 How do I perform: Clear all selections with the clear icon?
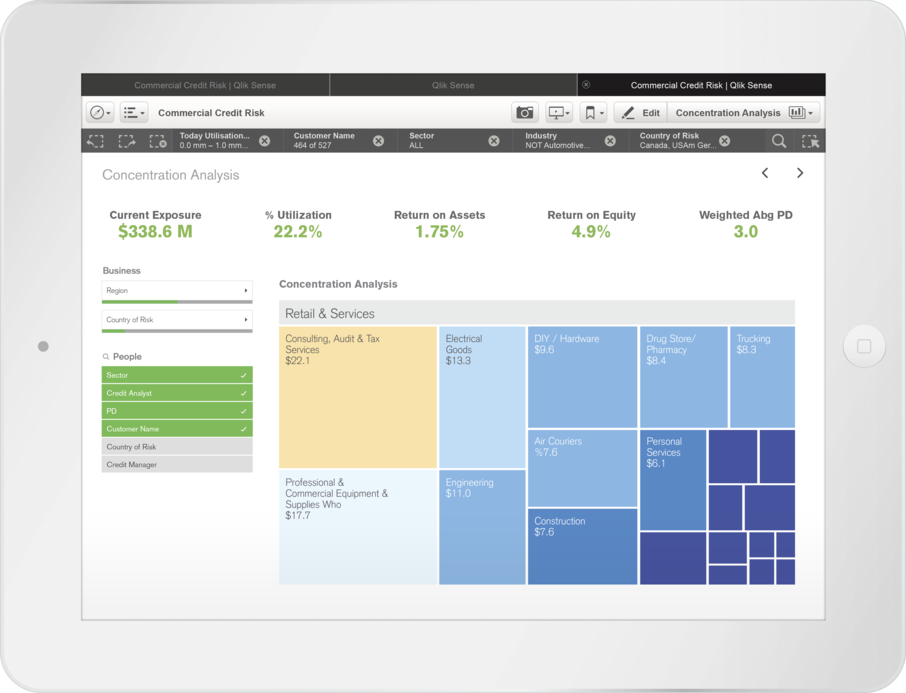156,141
